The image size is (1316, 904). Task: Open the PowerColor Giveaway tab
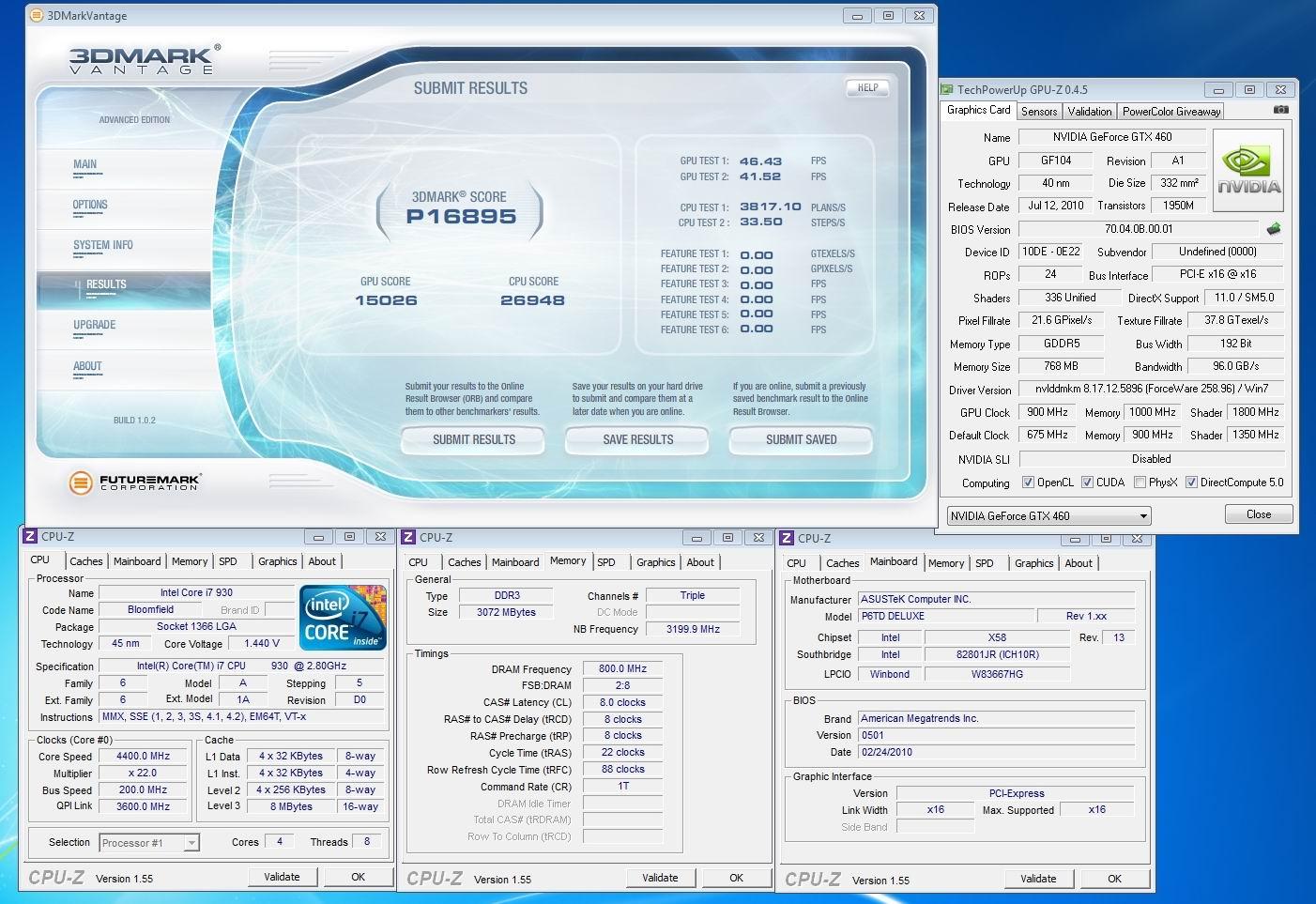(x=1171, y=111)
